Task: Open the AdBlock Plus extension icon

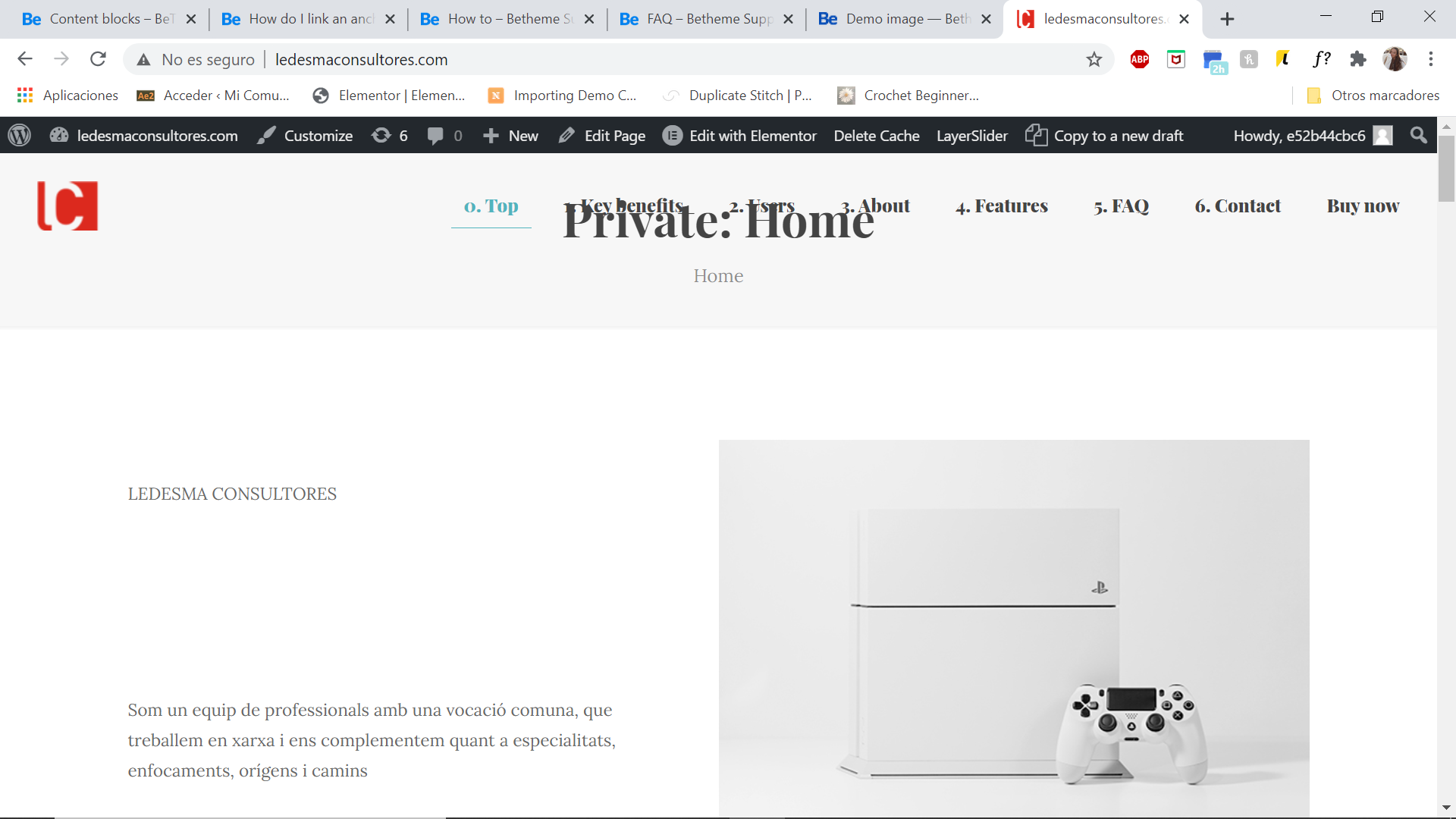Action: pos(1140,59)
